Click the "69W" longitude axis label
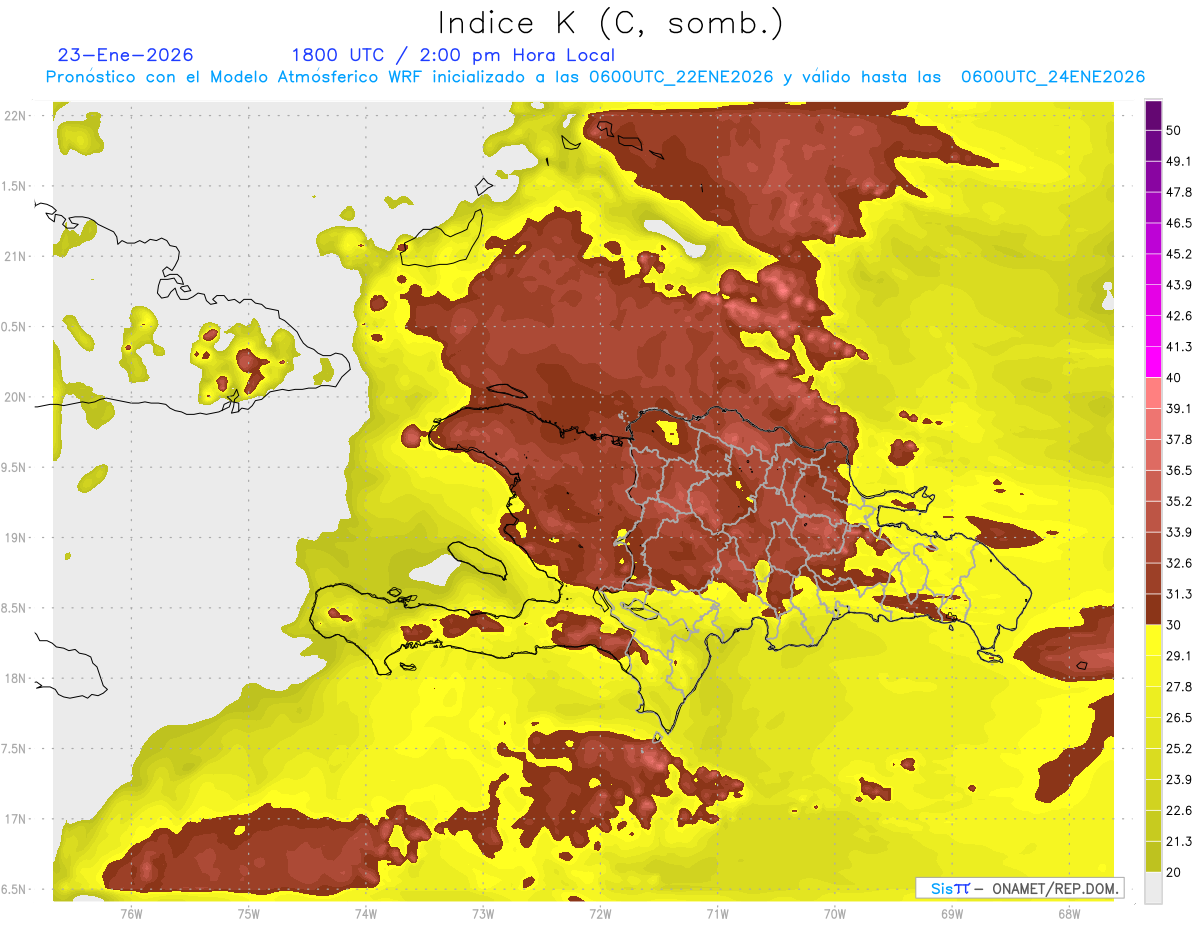The height and width of the screenshot is (927, 1200). [x=952, y=914]
